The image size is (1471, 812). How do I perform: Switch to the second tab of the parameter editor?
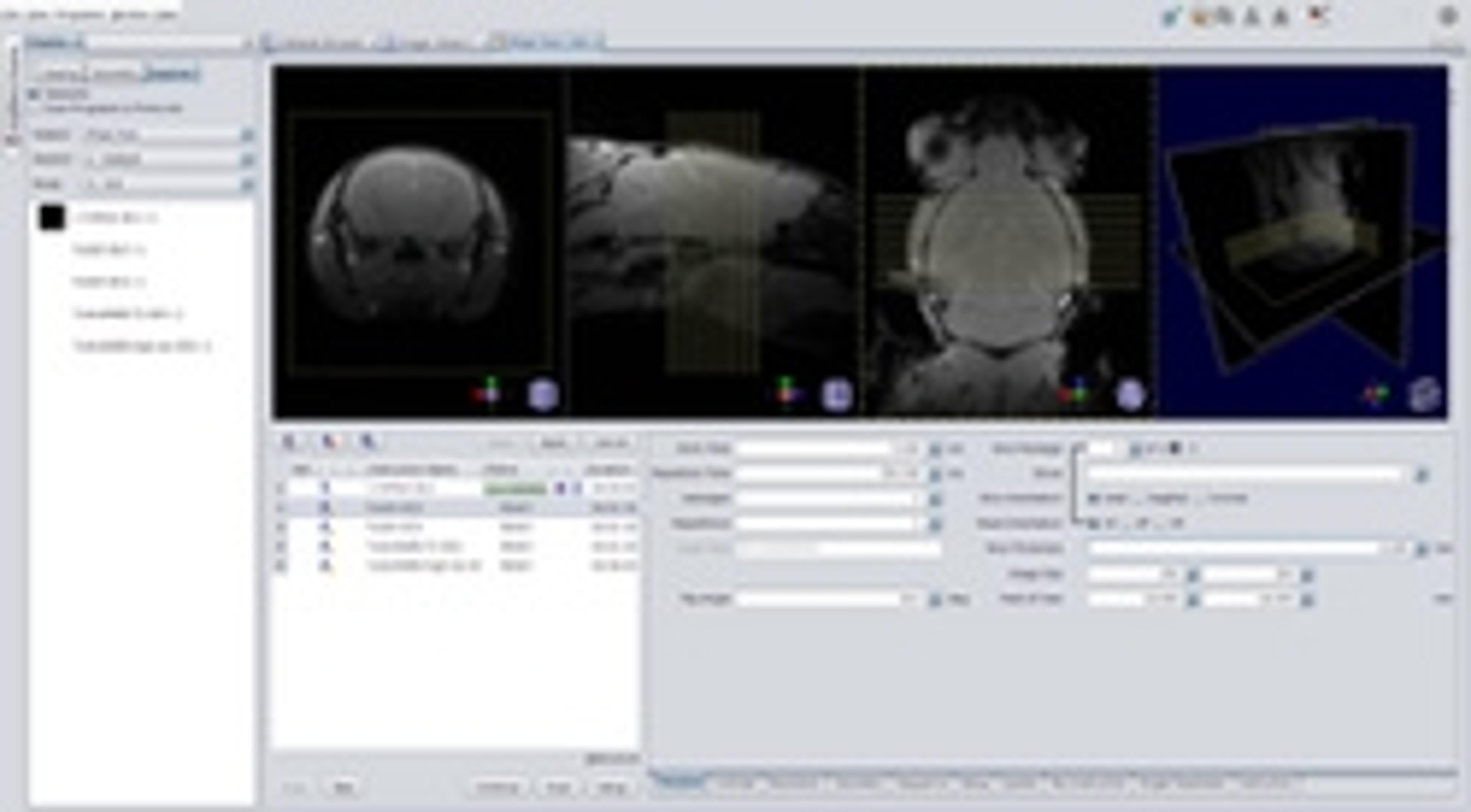(x=736, y=783)
